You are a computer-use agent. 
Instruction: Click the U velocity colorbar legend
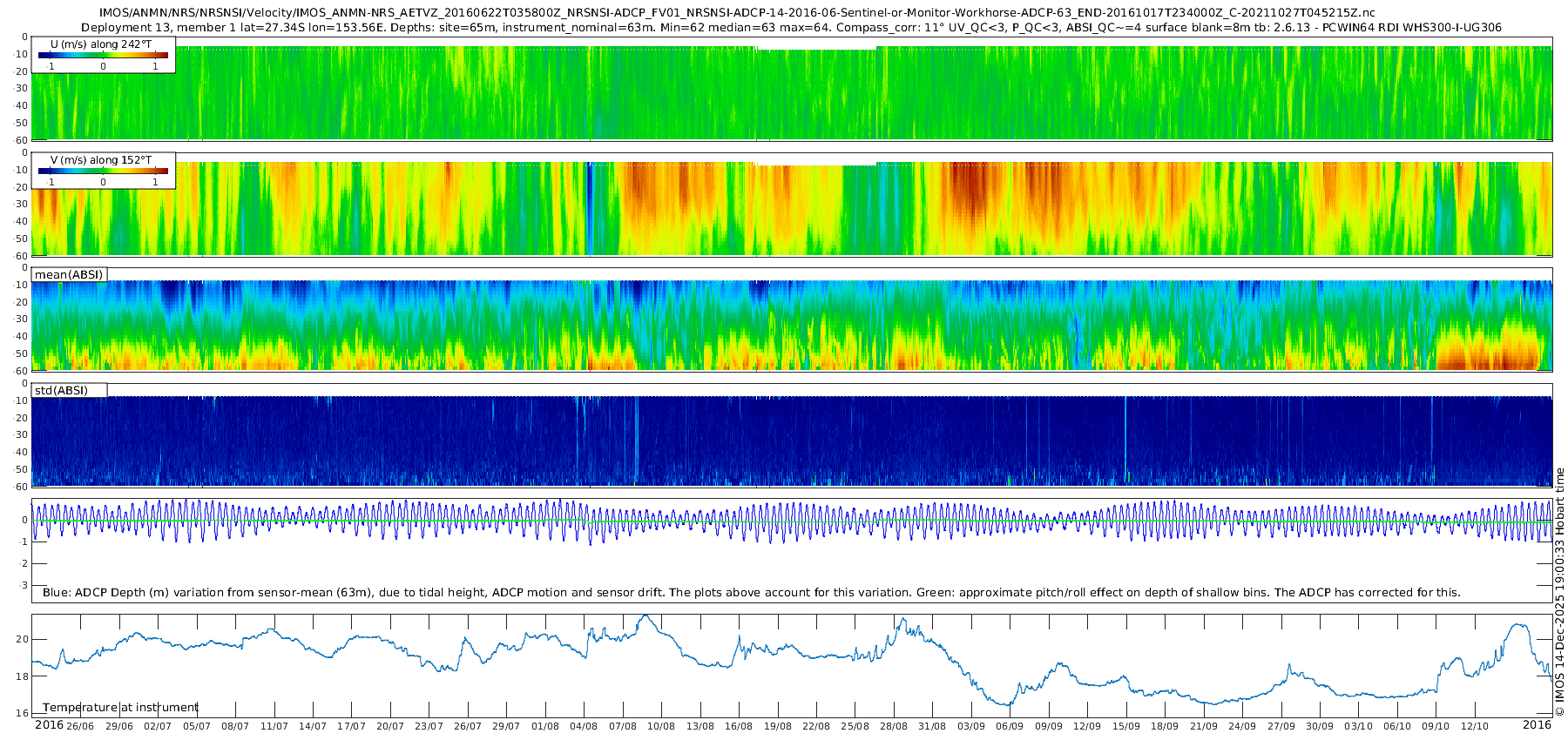(103, 55)
